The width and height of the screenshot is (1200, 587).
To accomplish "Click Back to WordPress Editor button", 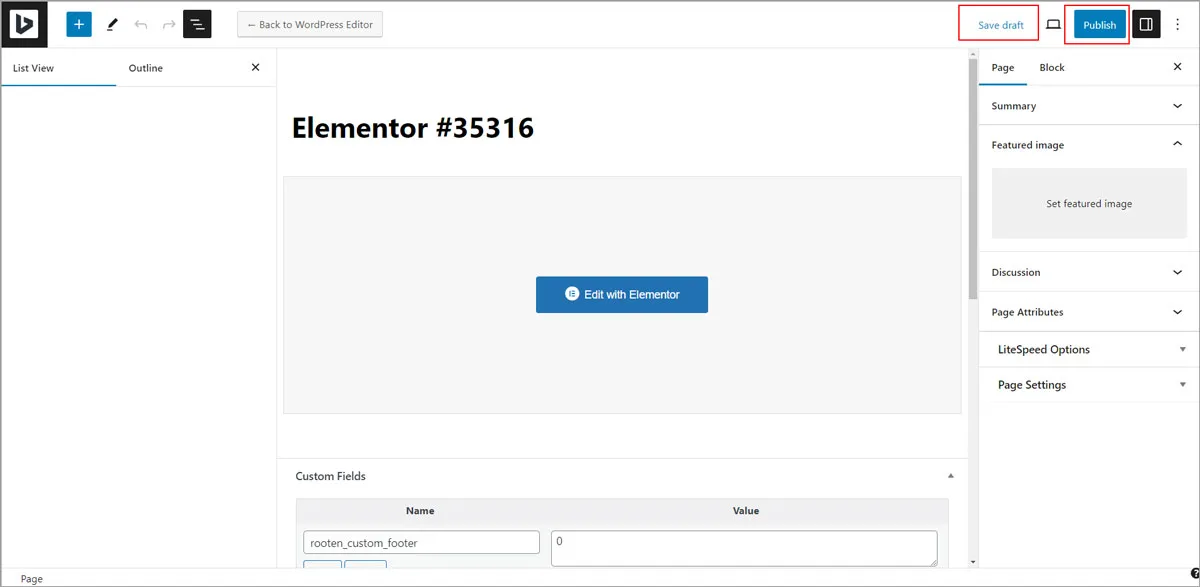I will pyautogui.click(x=310, y=25).
